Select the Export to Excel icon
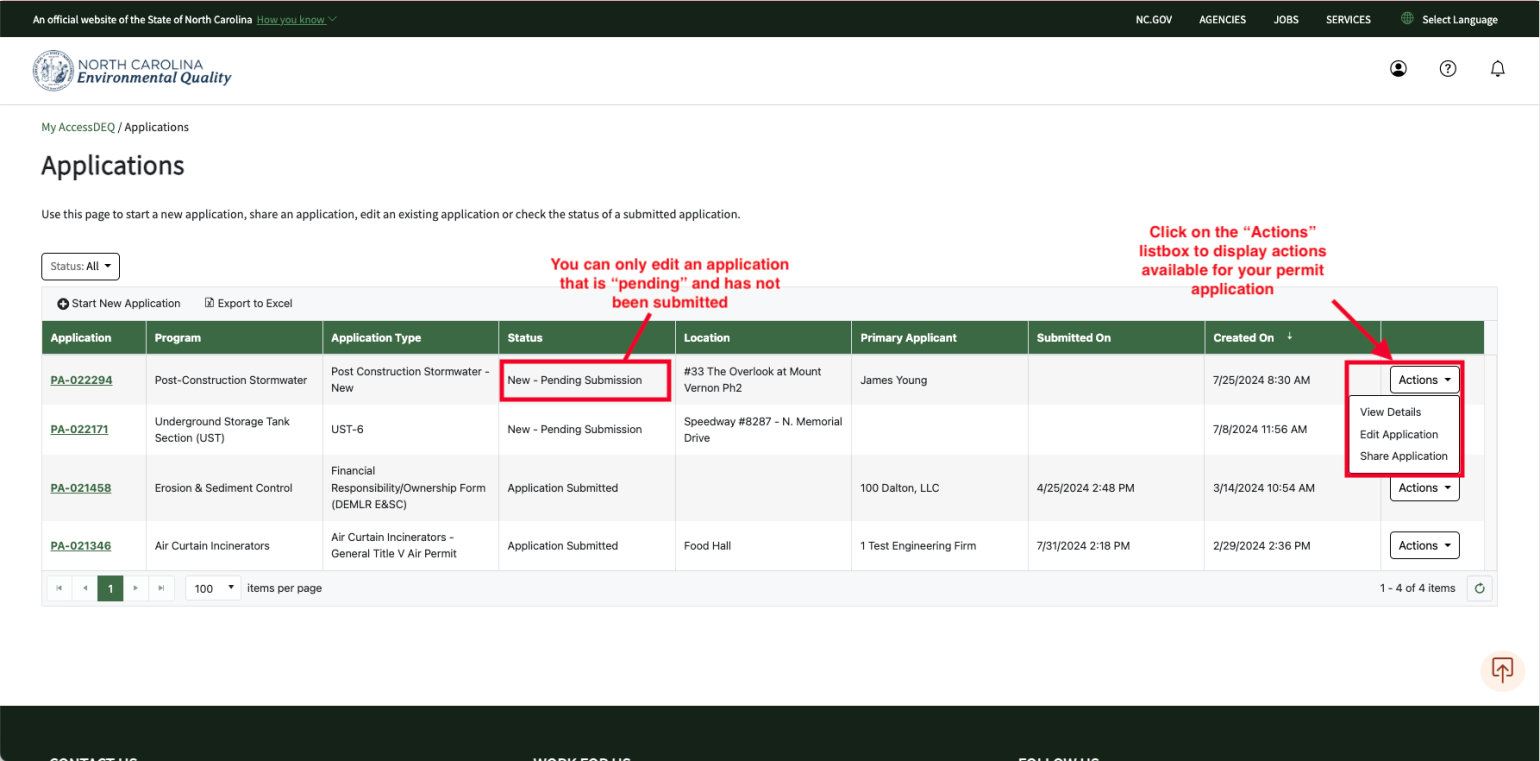Image resolution: width=1540 pixels, height=761 pixels. pyautogui.click(x=209, y=303)
